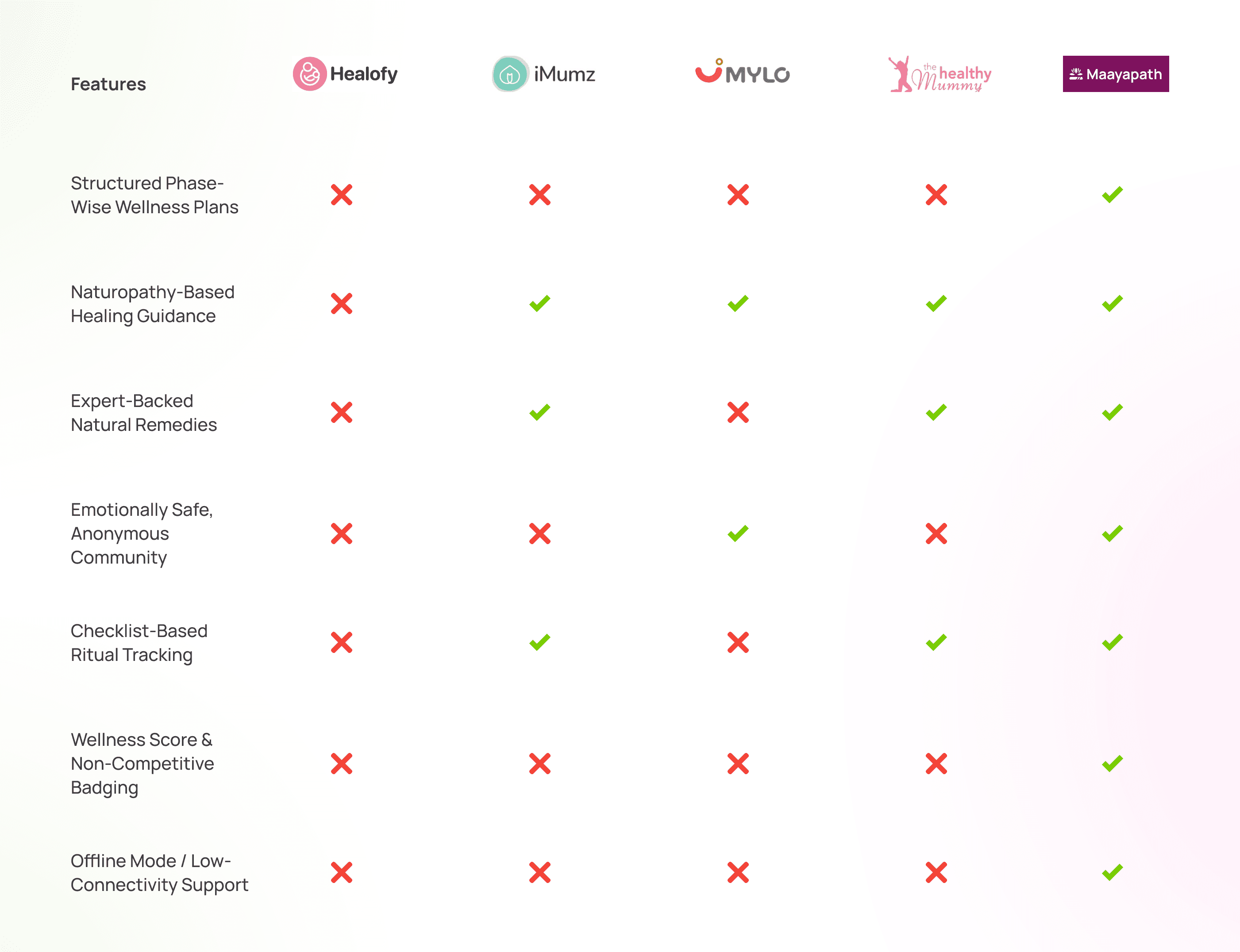1240x952 pixels.
Task: Click the iMumz logo
Action: pyautogui.click(x=543, y=74)
